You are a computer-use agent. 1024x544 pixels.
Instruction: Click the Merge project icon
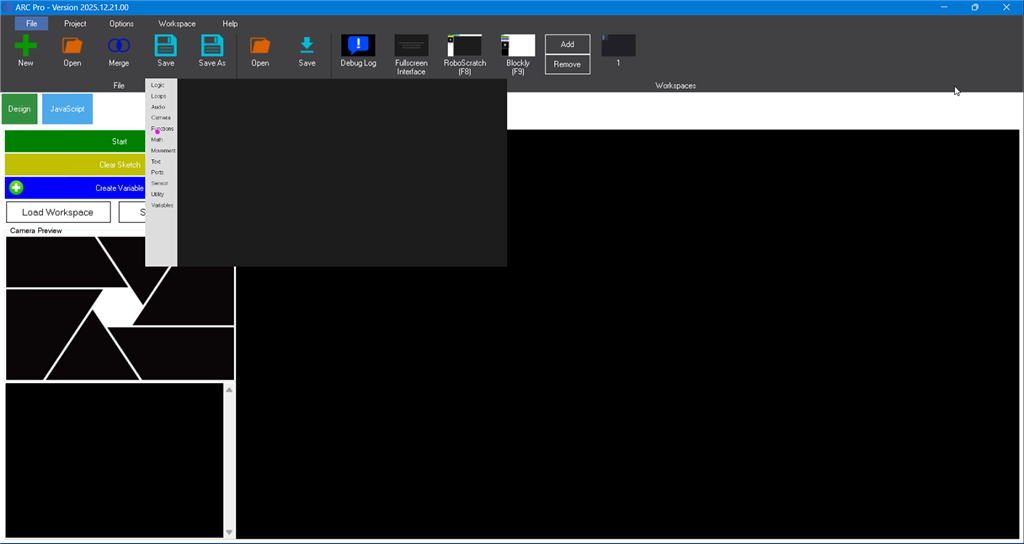pos(119,46)
